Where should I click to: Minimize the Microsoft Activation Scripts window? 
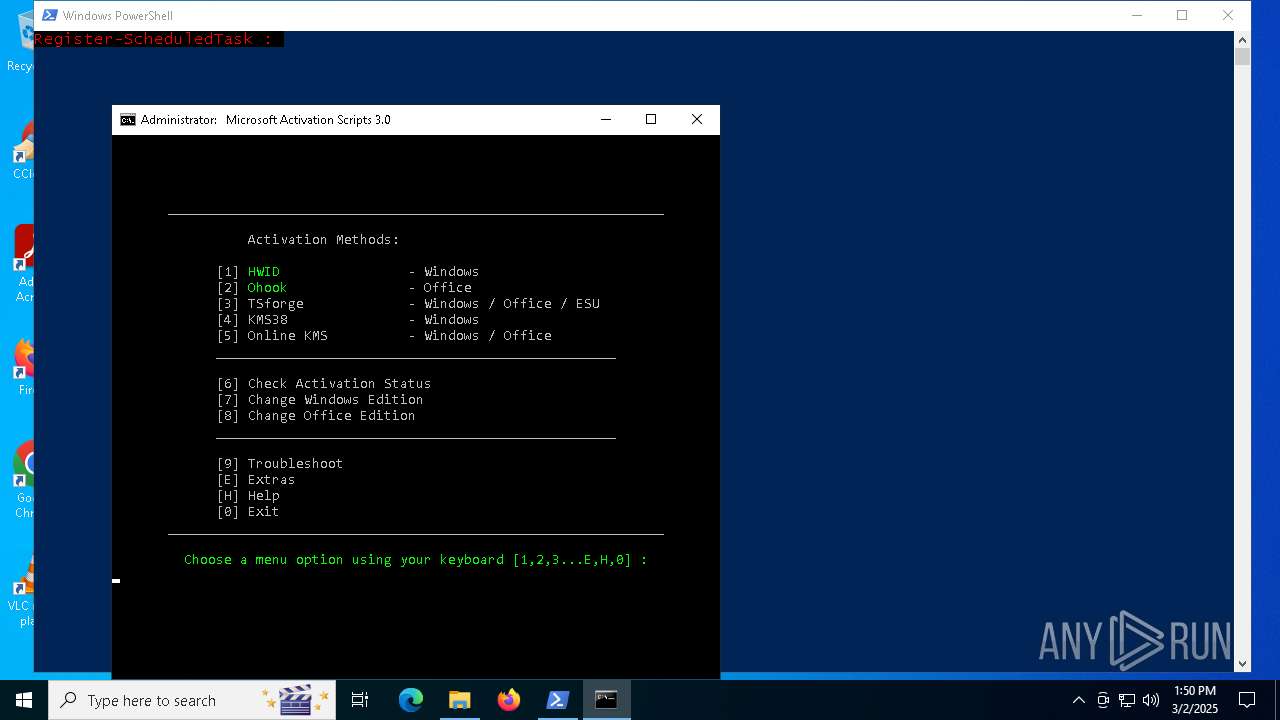click(605, 120)
